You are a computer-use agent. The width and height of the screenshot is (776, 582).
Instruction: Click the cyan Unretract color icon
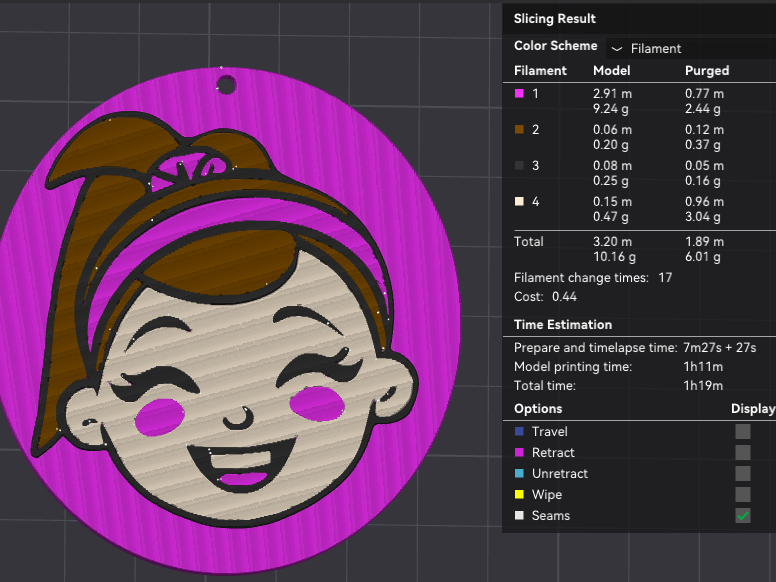pos(519,474)
